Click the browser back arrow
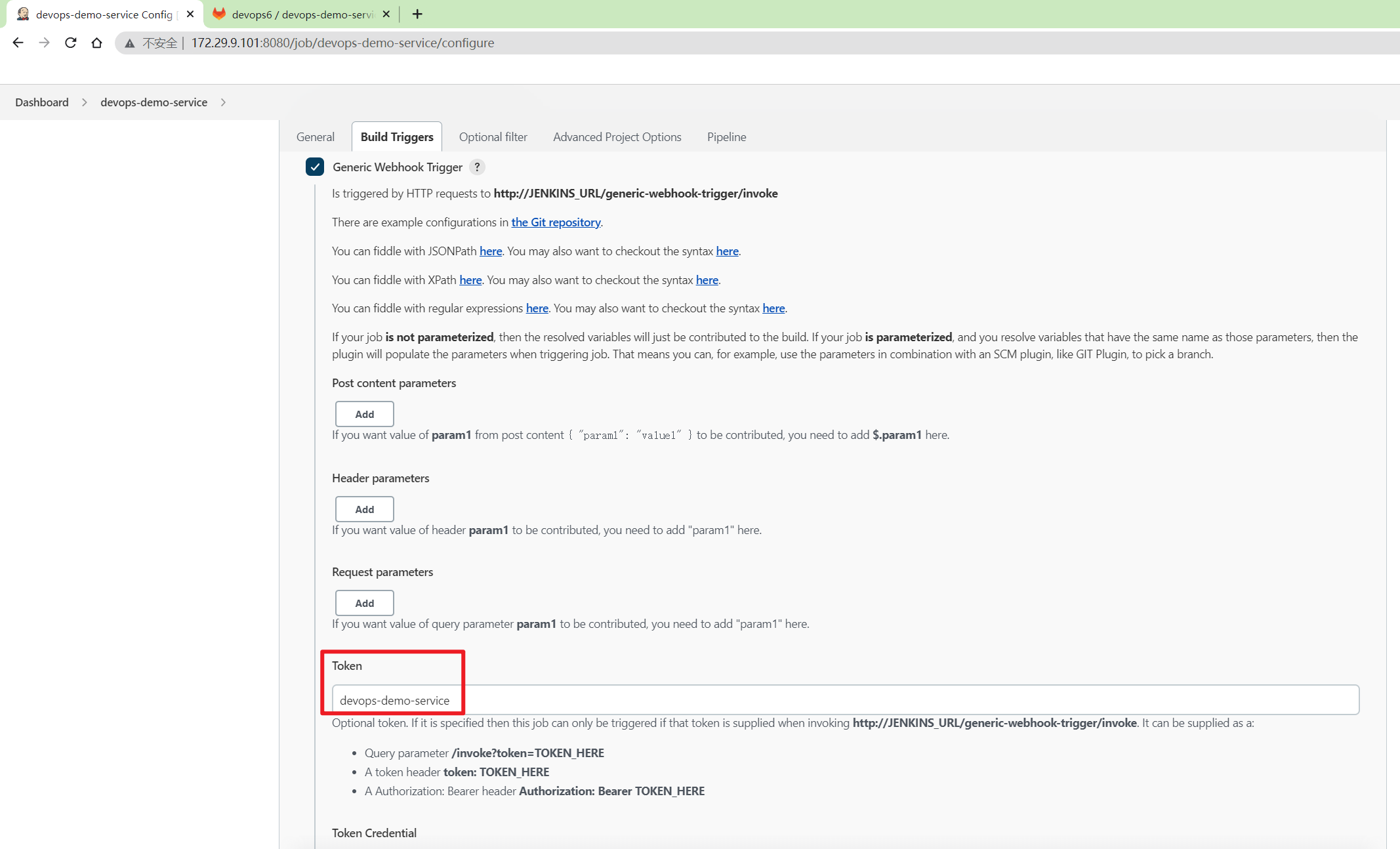Image resolution: width=1400 pixels, height=849 pixels. point(18,43)
